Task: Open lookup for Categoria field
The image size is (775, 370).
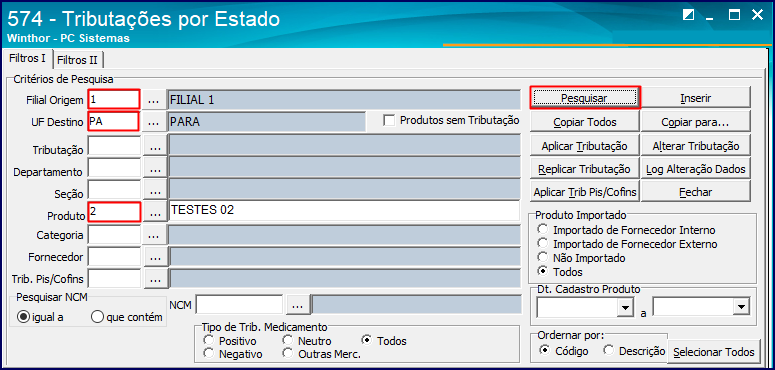Action: [x=155, y=235]
